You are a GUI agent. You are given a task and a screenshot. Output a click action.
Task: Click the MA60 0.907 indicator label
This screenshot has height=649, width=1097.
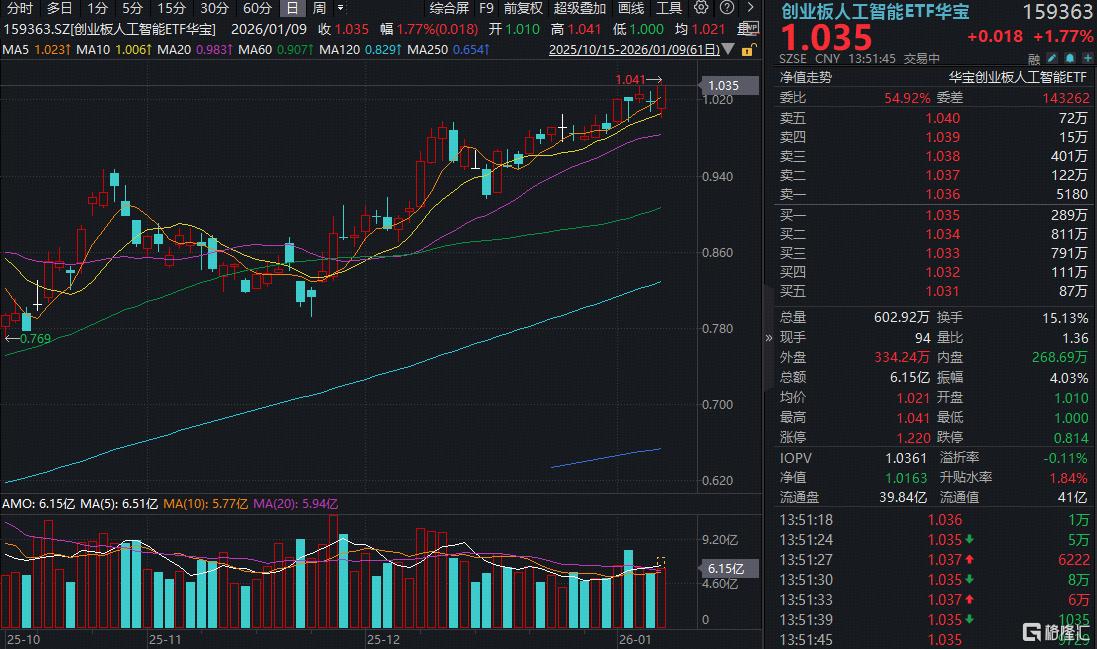pyautogui.click(x=276, y=50)
